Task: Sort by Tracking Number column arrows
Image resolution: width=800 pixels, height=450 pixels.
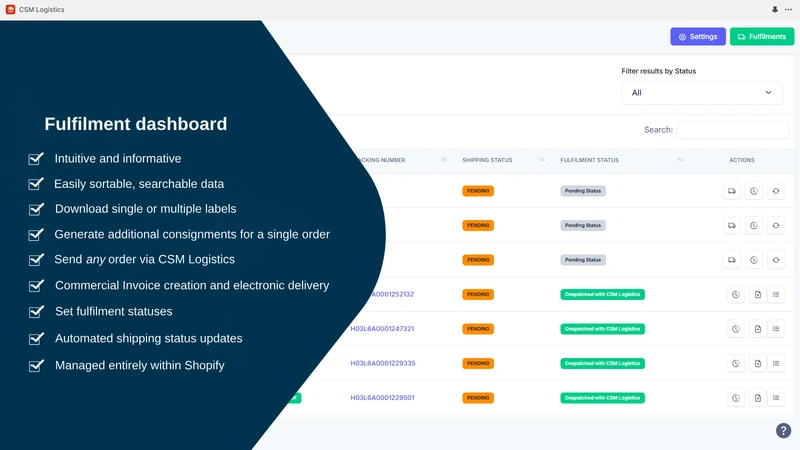Action: click(444, 160)
